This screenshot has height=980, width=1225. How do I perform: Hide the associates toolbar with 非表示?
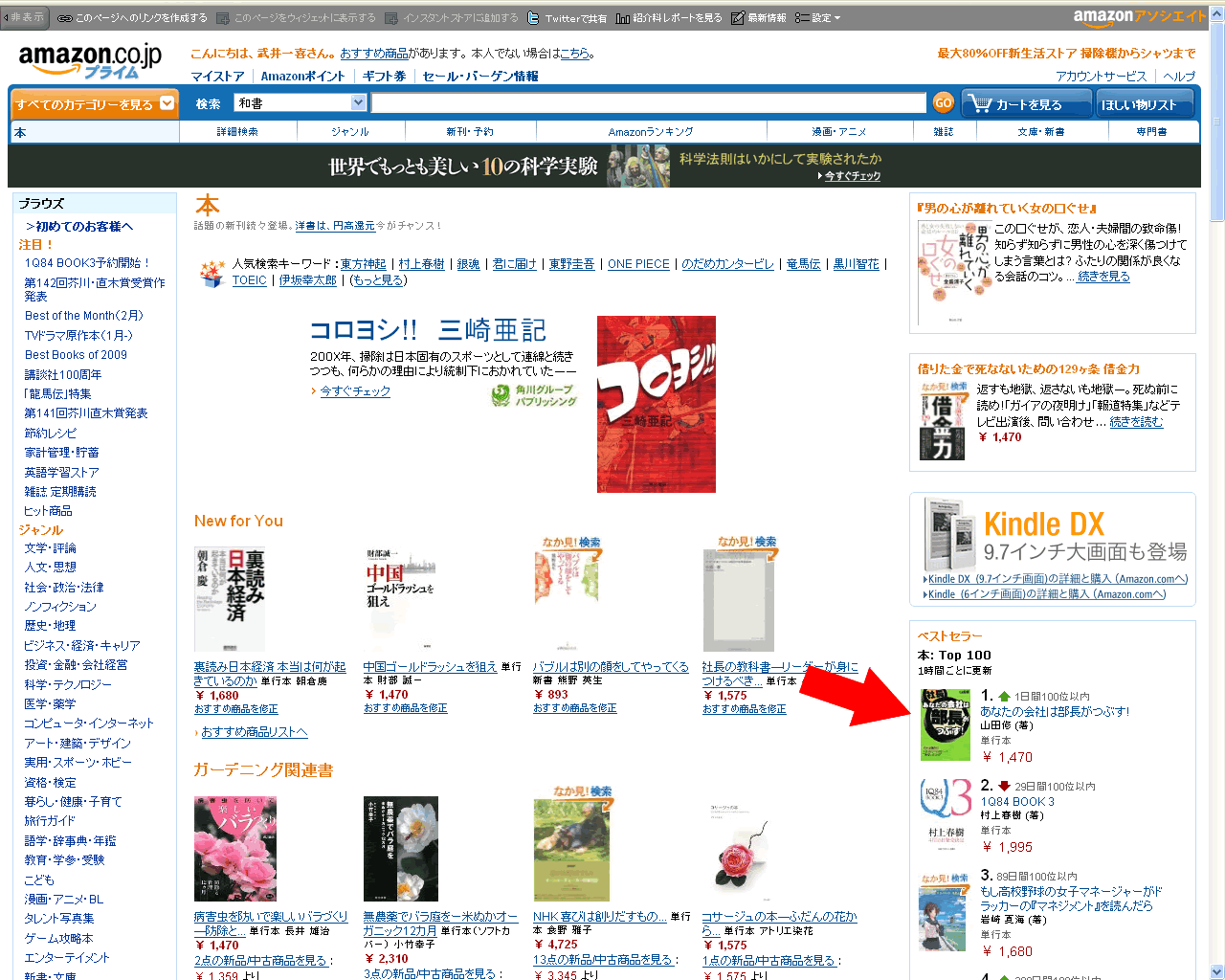coord(22,17)
